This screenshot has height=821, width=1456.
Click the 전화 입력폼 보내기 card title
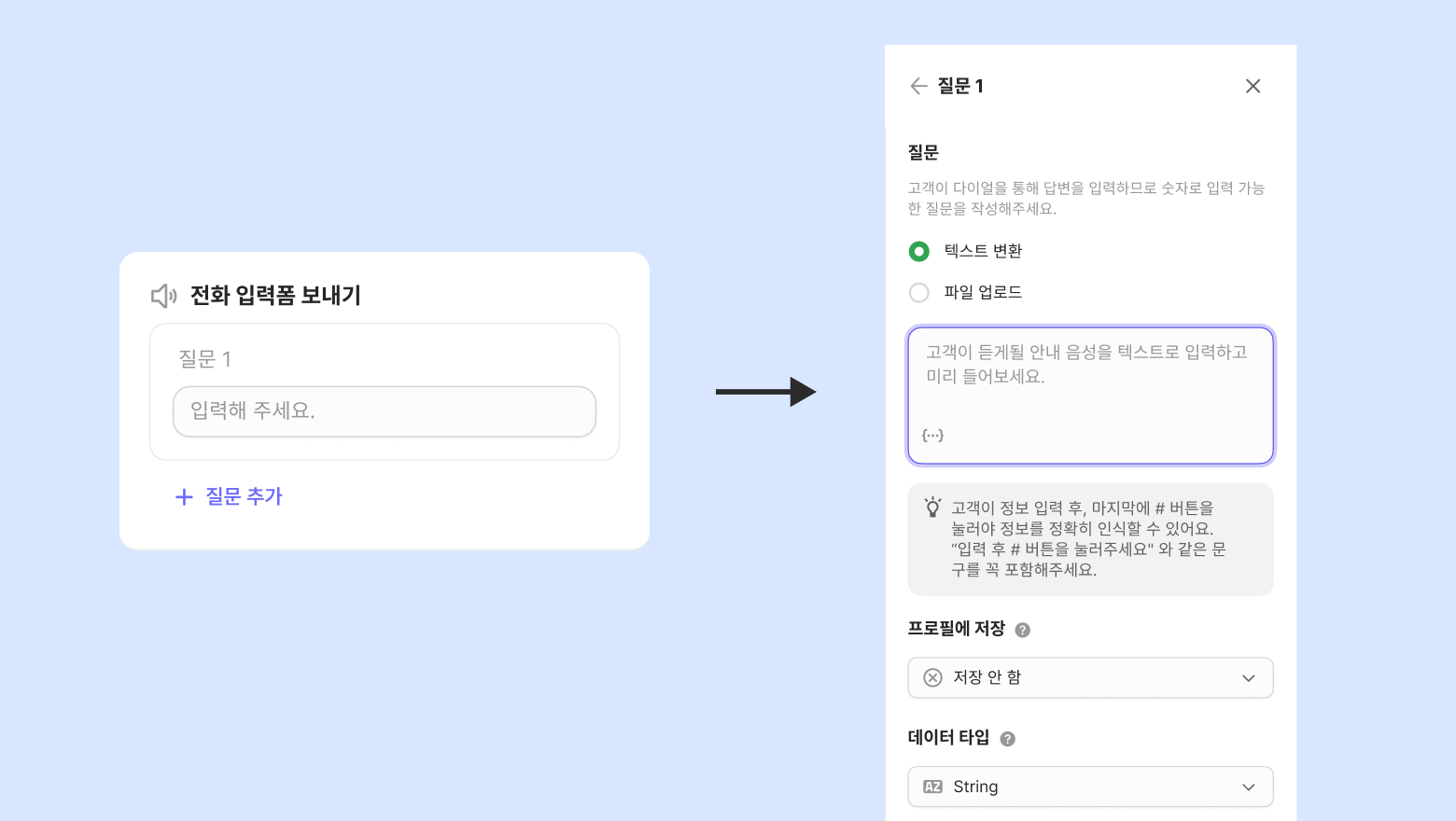(275, 296)
